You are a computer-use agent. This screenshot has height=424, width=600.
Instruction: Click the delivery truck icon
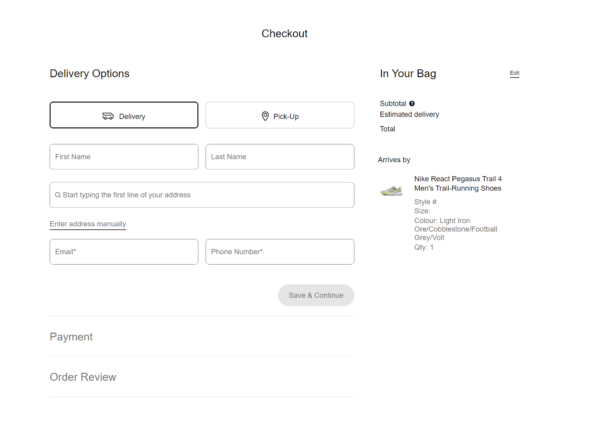click(x=109, y=116)
